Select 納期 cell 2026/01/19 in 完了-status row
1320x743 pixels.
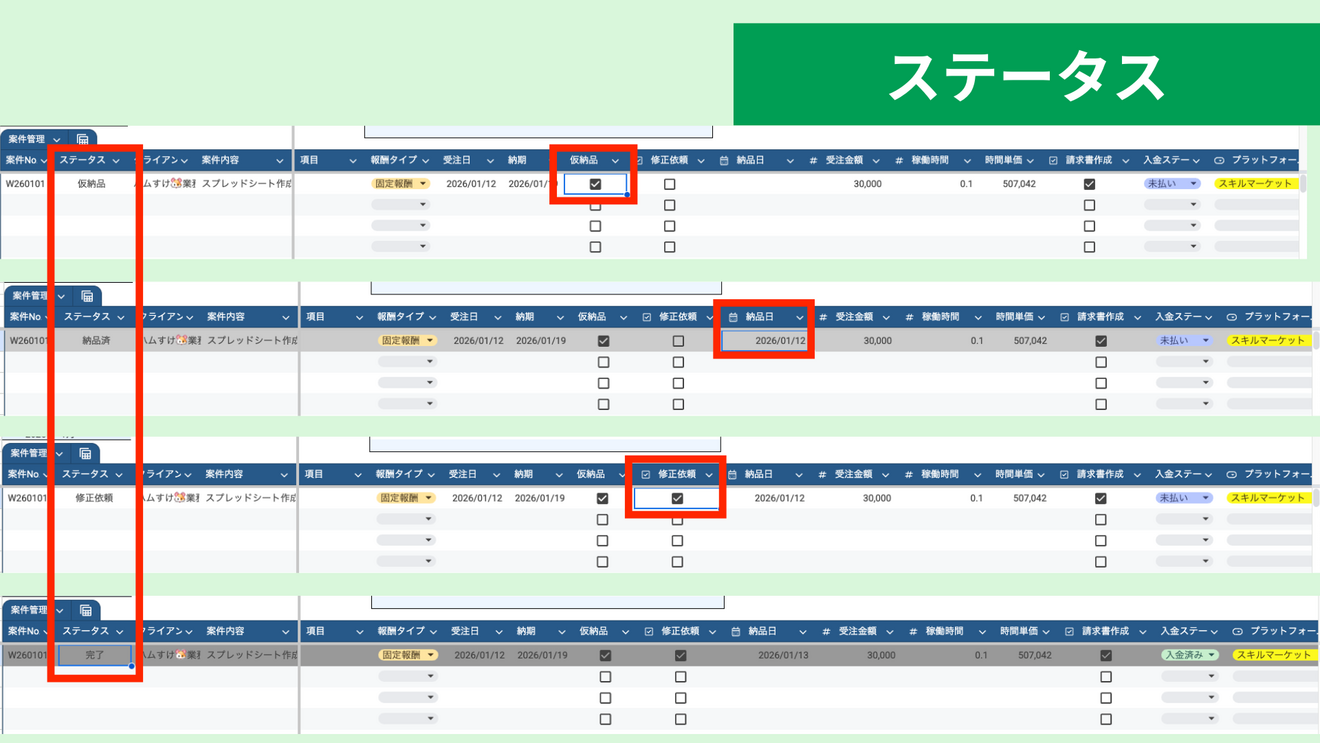544,656
